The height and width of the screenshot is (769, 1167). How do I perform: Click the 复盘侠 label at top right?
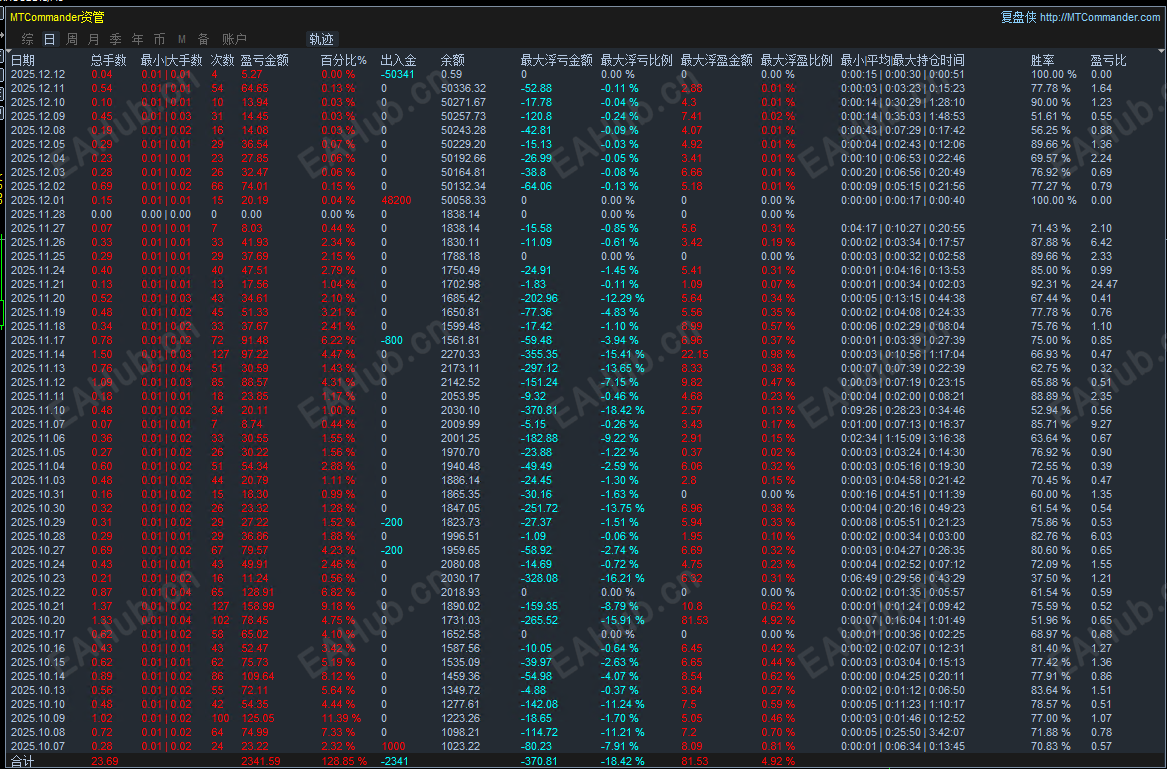click(1018, 17)
